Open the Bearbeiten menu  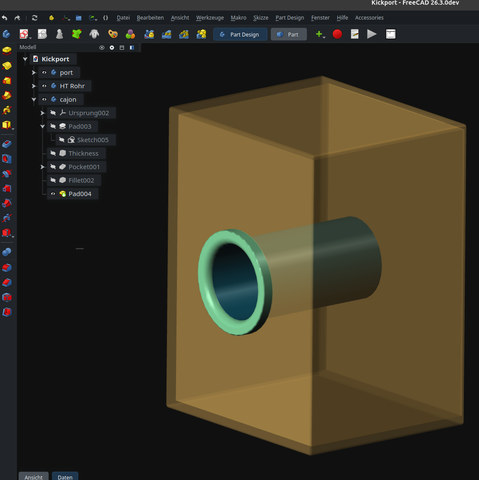[x=150, y=18]
